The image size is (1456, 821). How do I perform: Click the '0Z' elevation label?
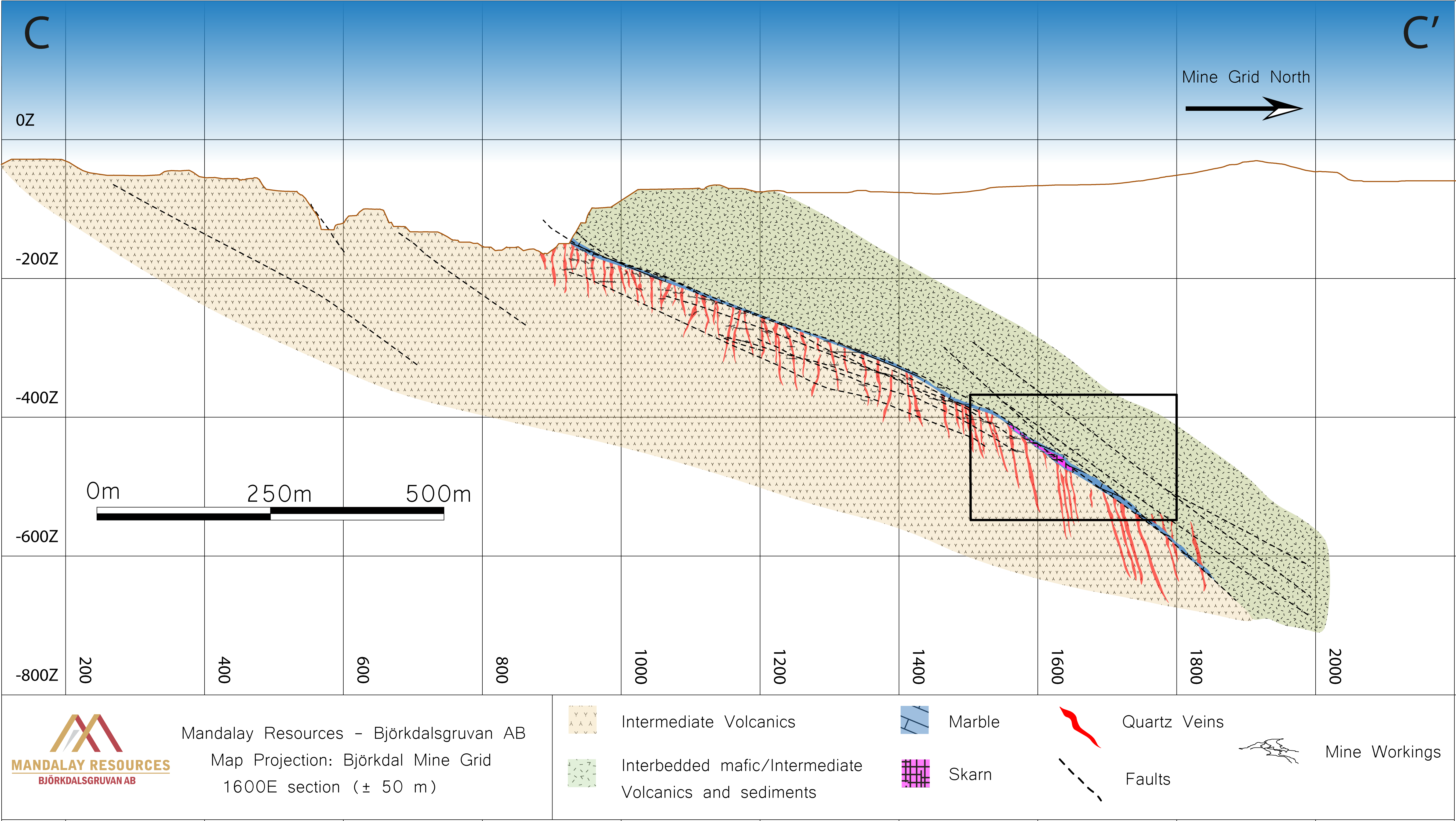point(25,120)
